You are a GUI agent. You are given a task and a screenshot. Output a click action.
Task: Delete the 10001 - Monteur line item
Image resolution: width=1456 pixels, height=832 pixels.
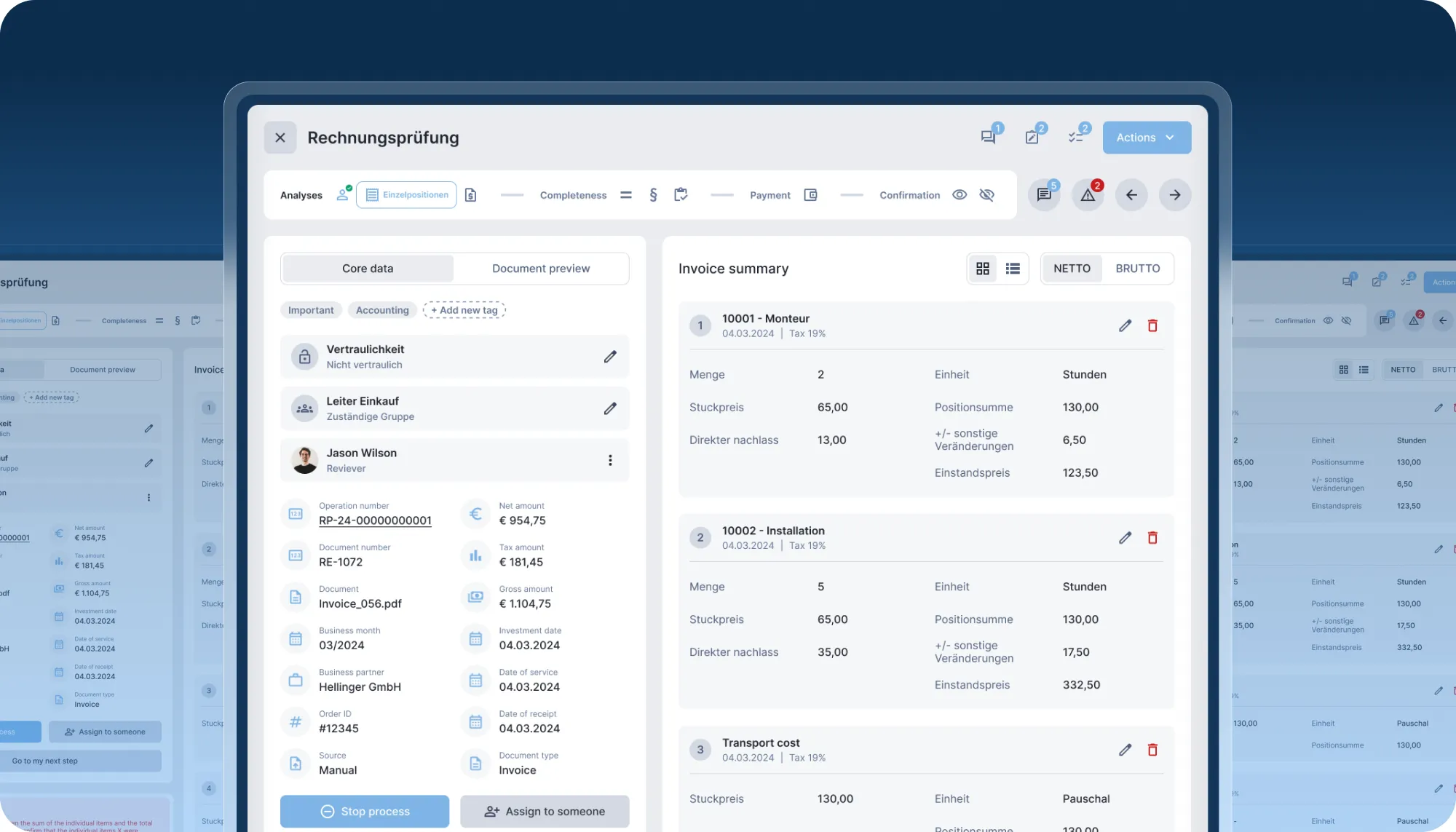point(1152,325)
